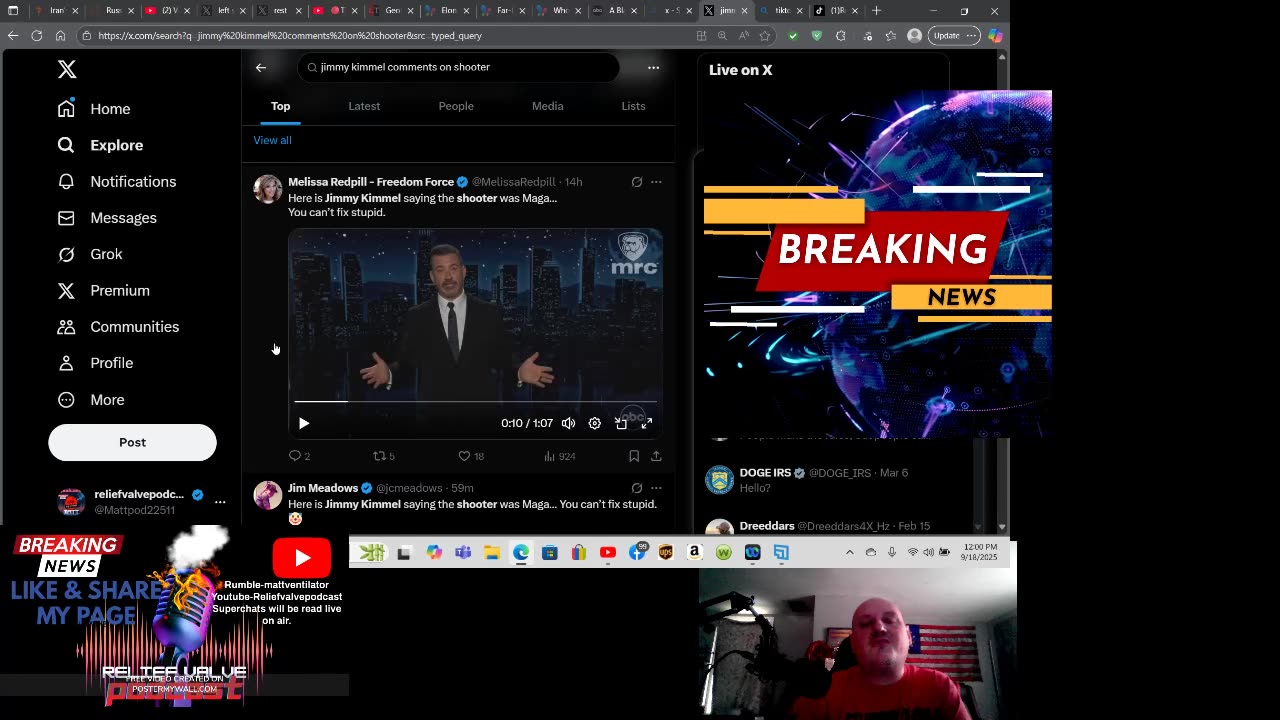Screen dimensions: 1280x720
Task: Click the Grok icon on Jim Meadows' post
Action: point(637,488)
